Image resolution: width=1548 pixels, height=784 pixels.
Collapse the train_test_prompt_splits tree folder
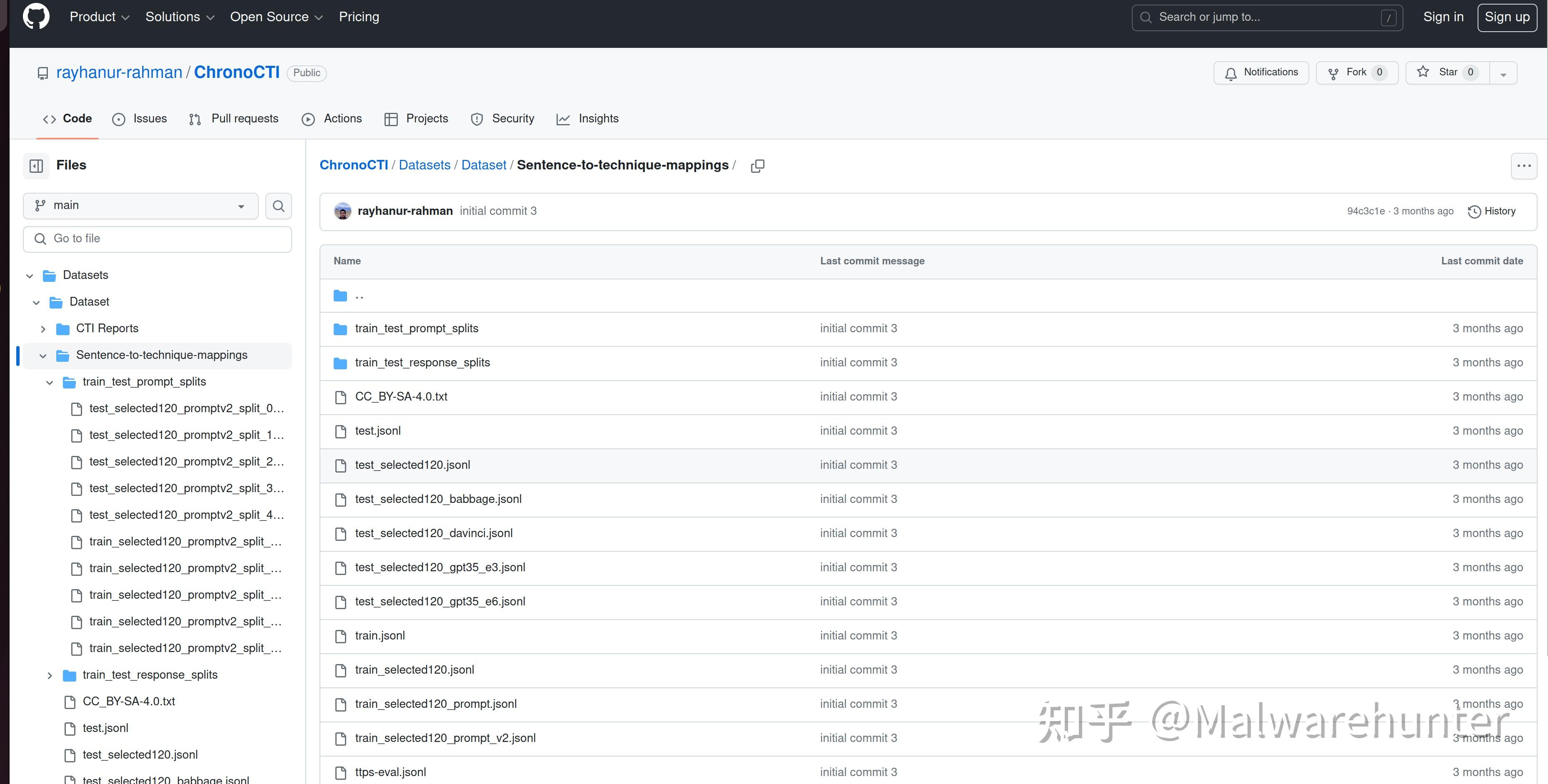click(50, 382)
